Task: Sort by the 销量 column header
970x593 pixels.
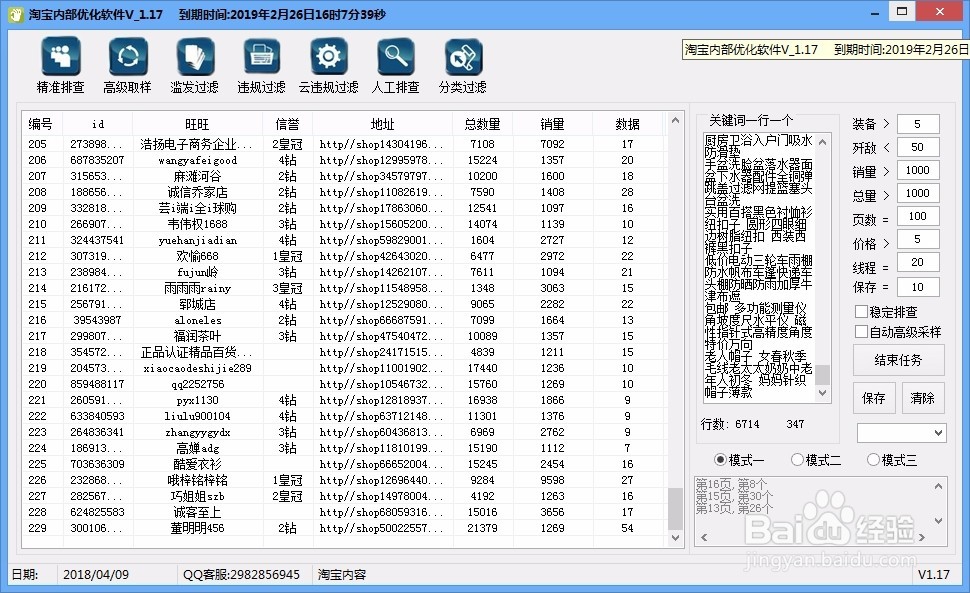Action: pos(552,124)
